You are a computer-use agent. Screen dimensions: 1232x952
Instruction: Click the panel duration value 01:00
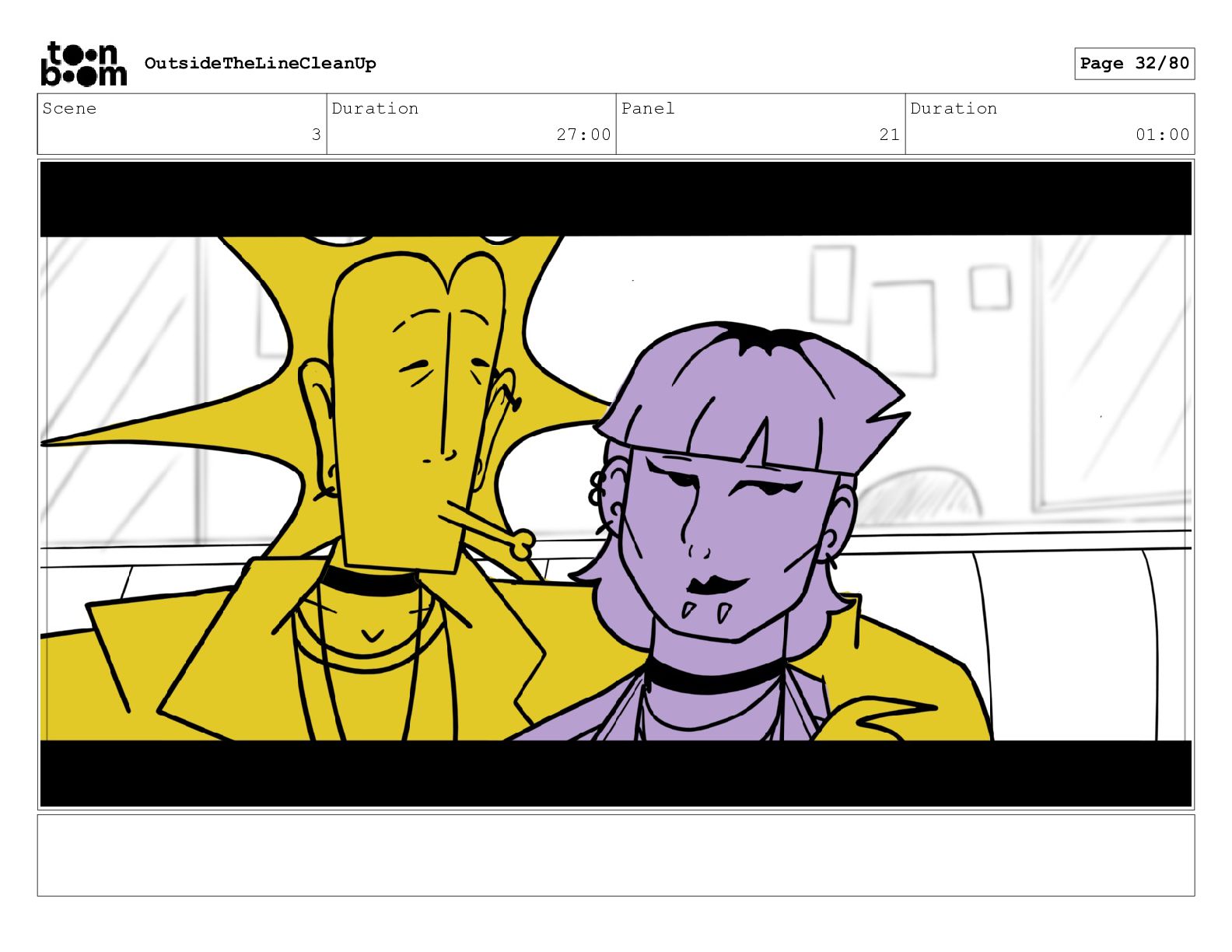click(1162, 135)
